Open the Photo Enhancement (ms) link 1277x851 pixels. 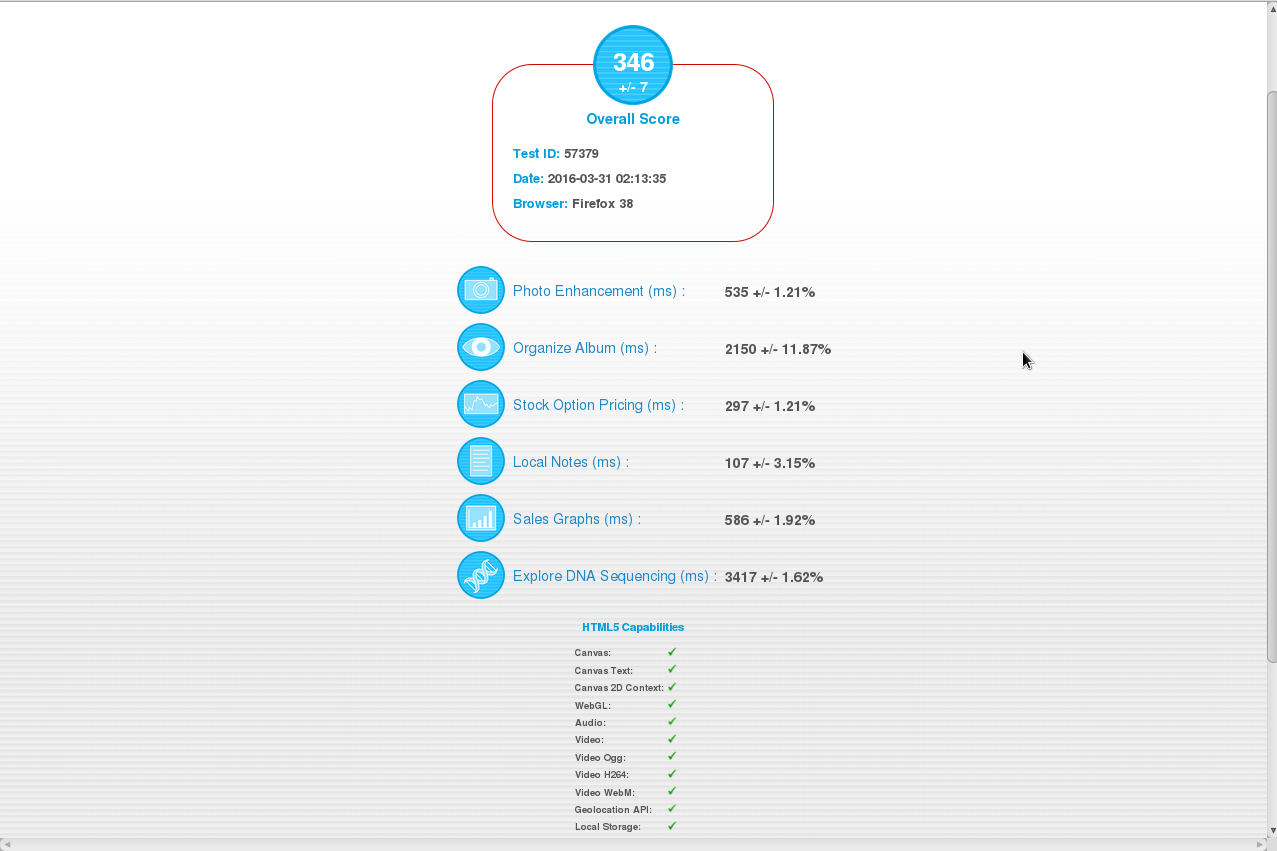[598, 291]
